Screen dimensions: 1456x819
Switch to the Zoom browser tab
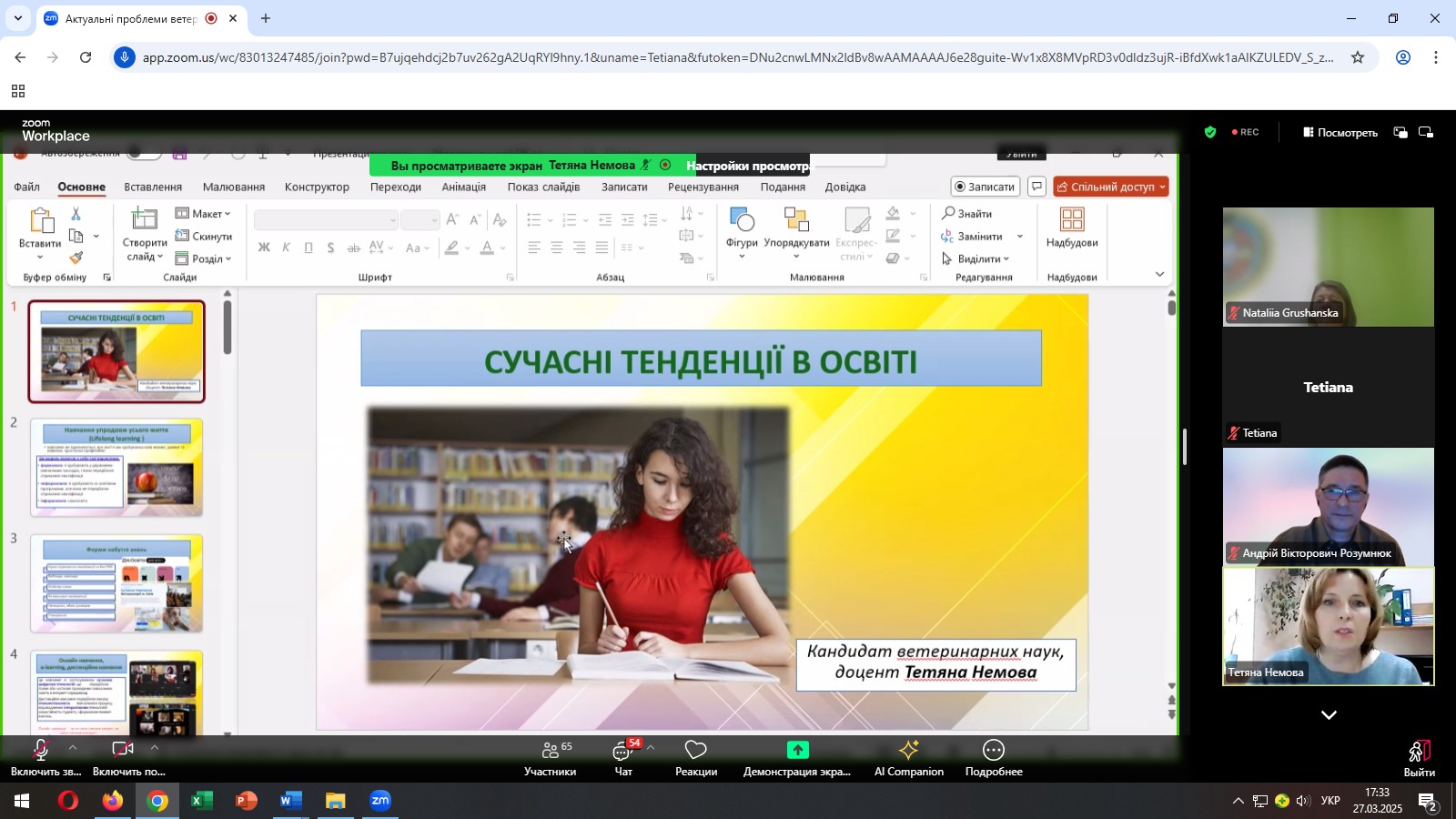tap(130, 18)
